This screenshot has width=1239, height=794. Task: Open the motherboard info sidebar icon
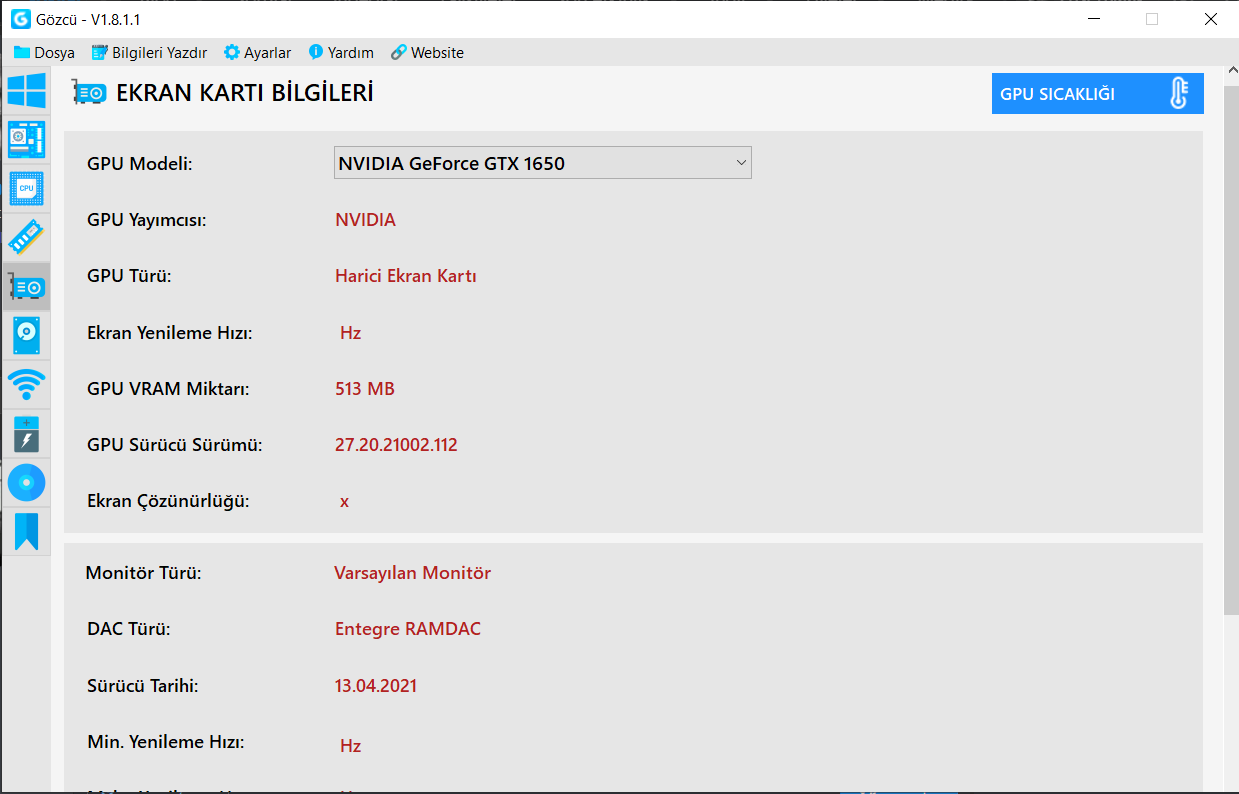tap(26, 140)
